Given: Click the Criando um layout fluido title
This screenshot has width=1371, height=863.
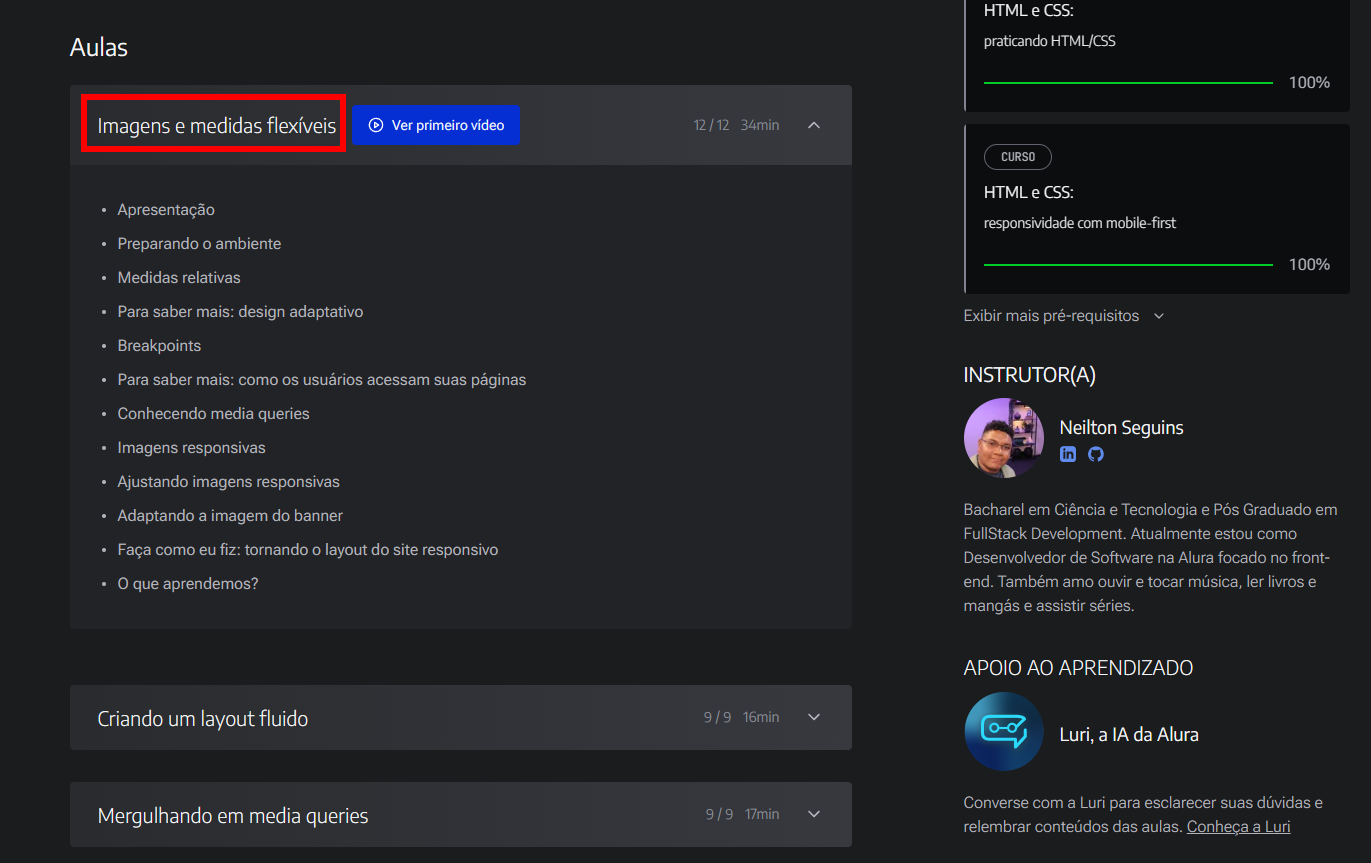Looking at the screenshot, I should coord(203,719).
